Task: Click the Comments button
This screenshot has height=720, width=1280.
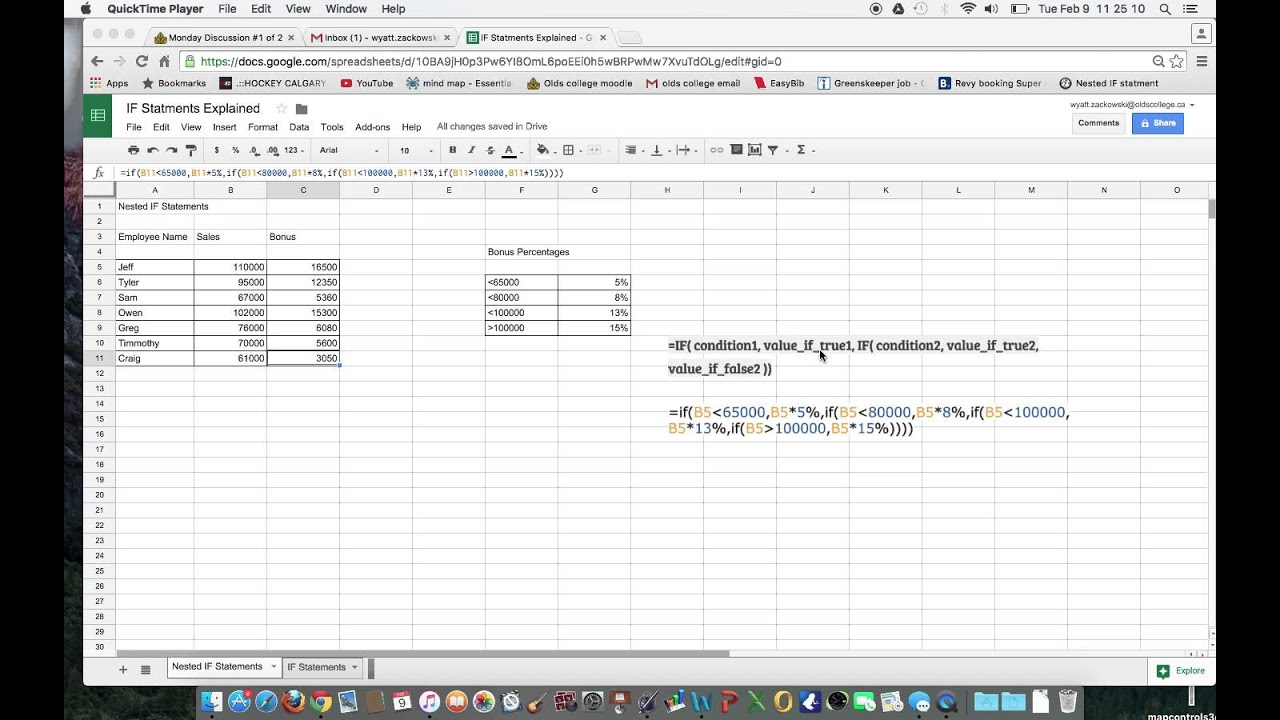Action: pyautogui.click(x=1098, y=123)
